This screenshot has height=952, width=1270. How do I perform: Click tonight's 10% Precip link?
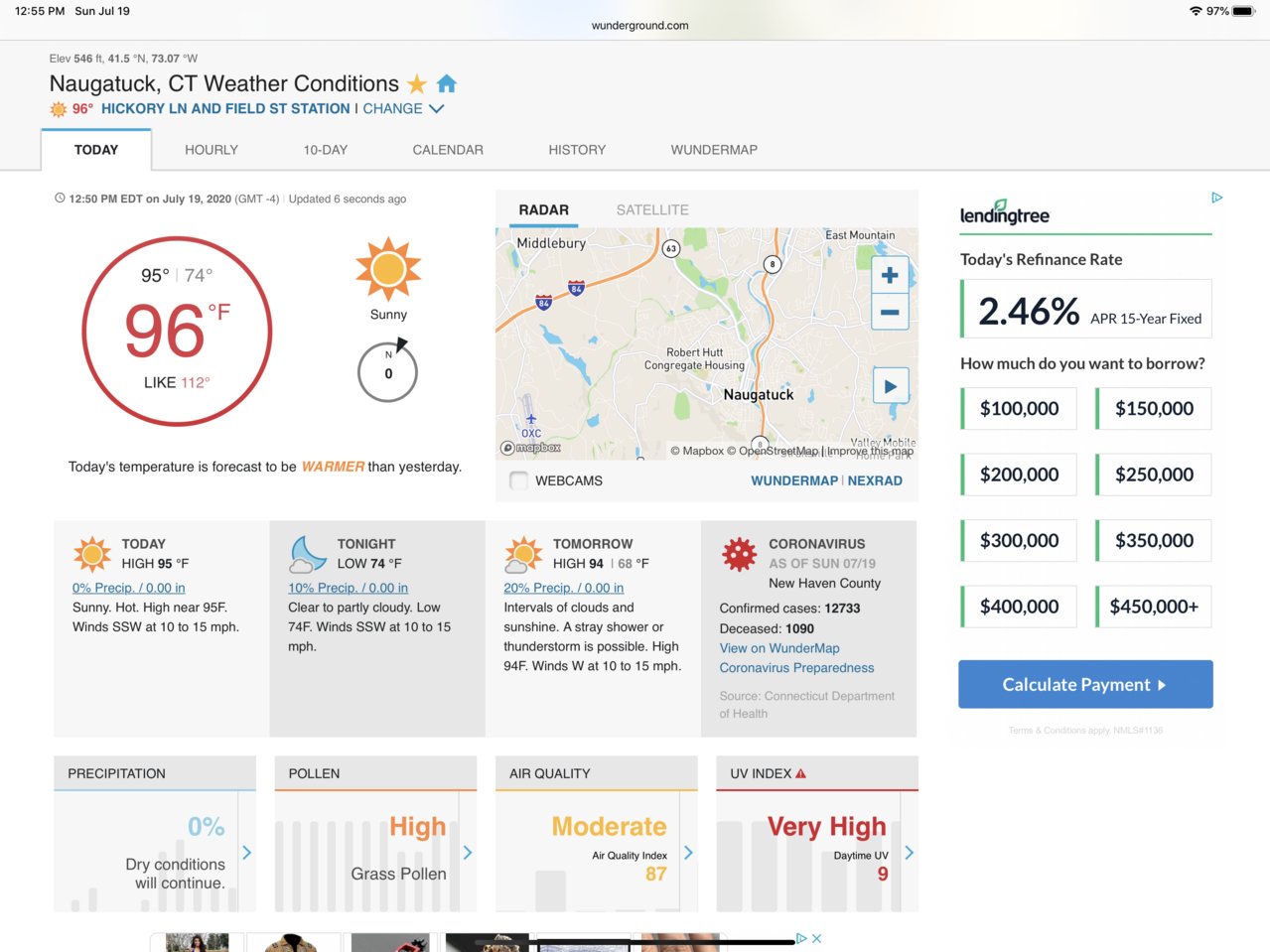(x=348, y=588)
